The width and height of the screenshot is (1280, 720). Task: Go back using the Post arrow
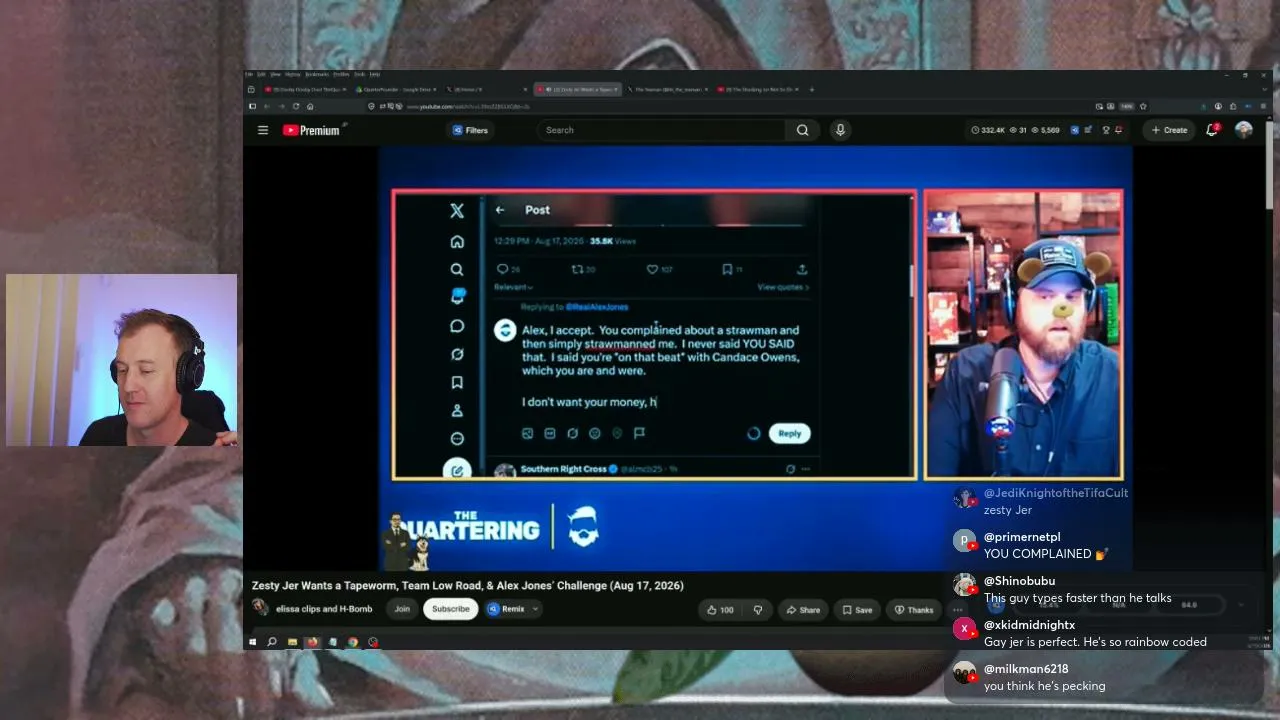click(500, 210)
